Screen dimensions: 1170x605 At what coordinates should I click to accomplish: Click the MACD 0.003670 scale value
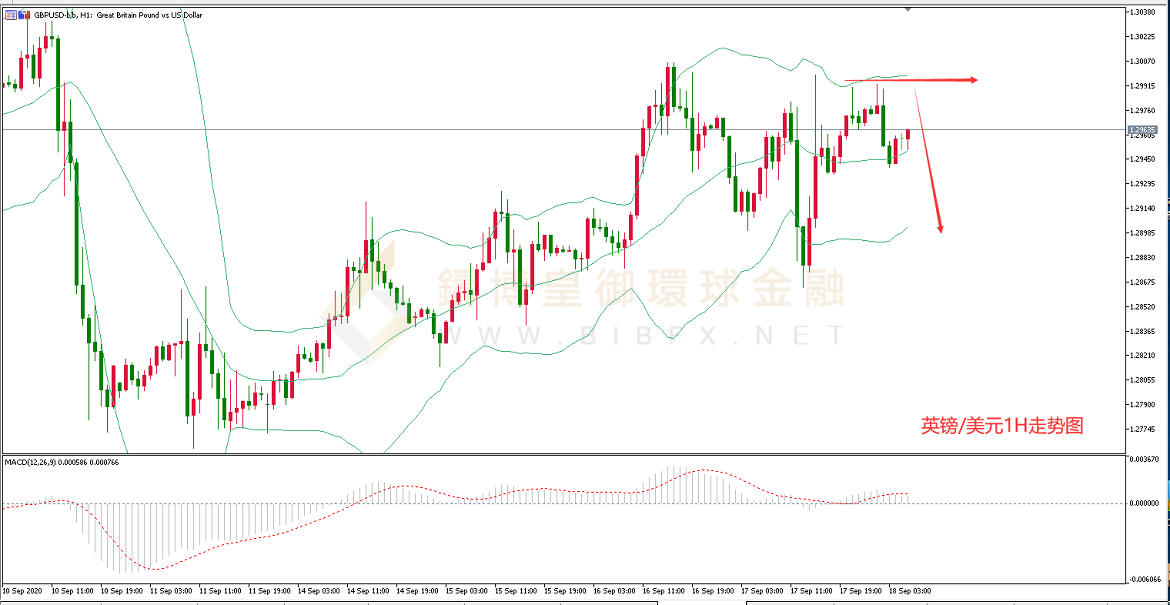coord(1143,460)
